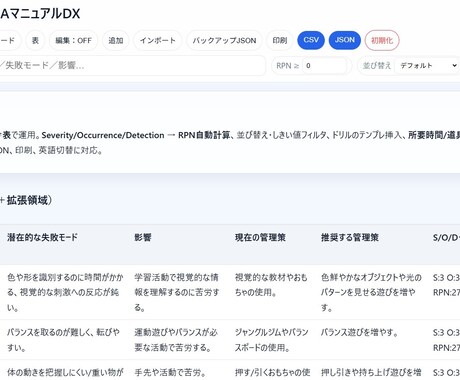Open the インポート import button
This screenshot has width=460, height=380.
click(x=158, y=40)
